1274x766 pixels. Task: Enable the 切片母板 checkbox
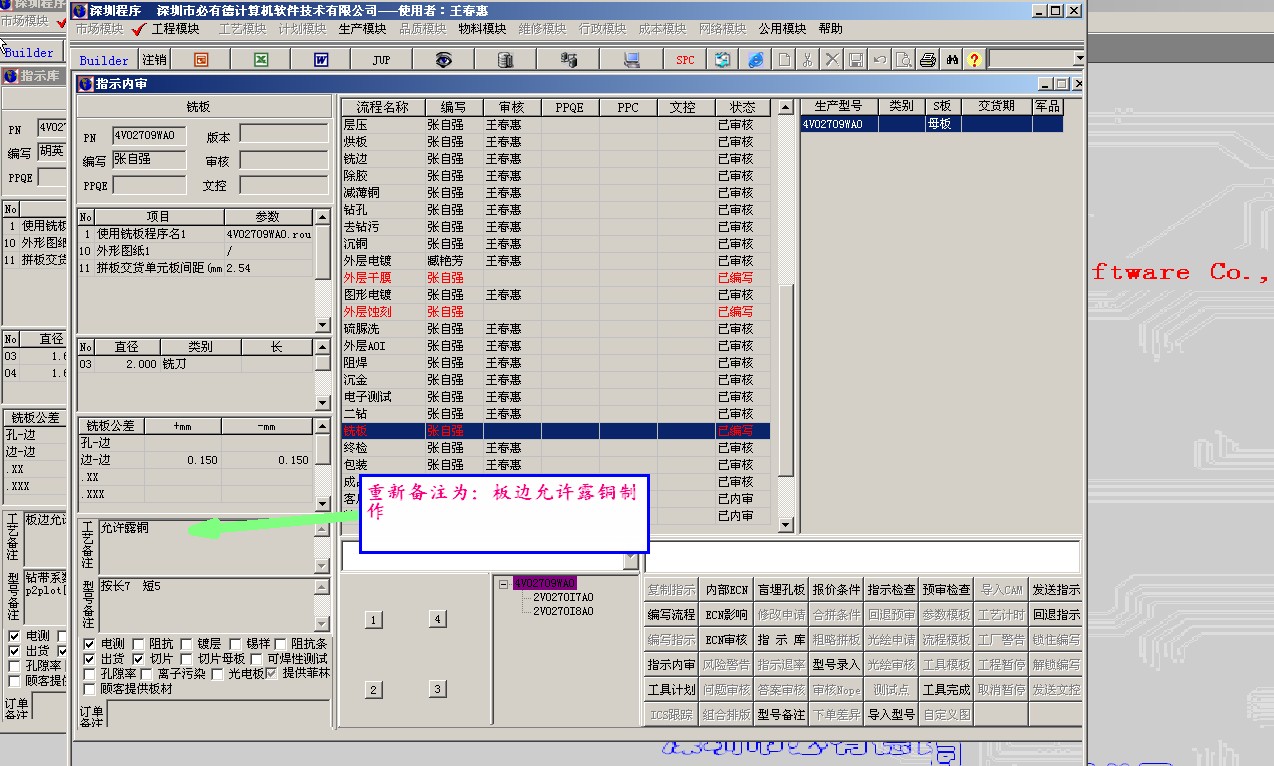point(186,660)
